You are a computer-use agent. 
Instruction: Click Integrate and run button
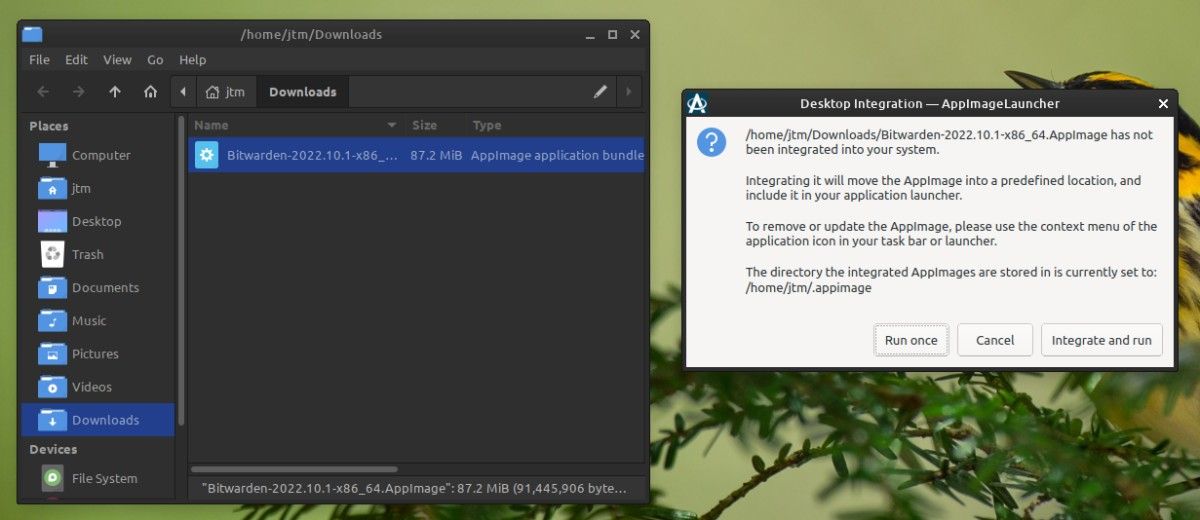click(x=1102, y=340)
